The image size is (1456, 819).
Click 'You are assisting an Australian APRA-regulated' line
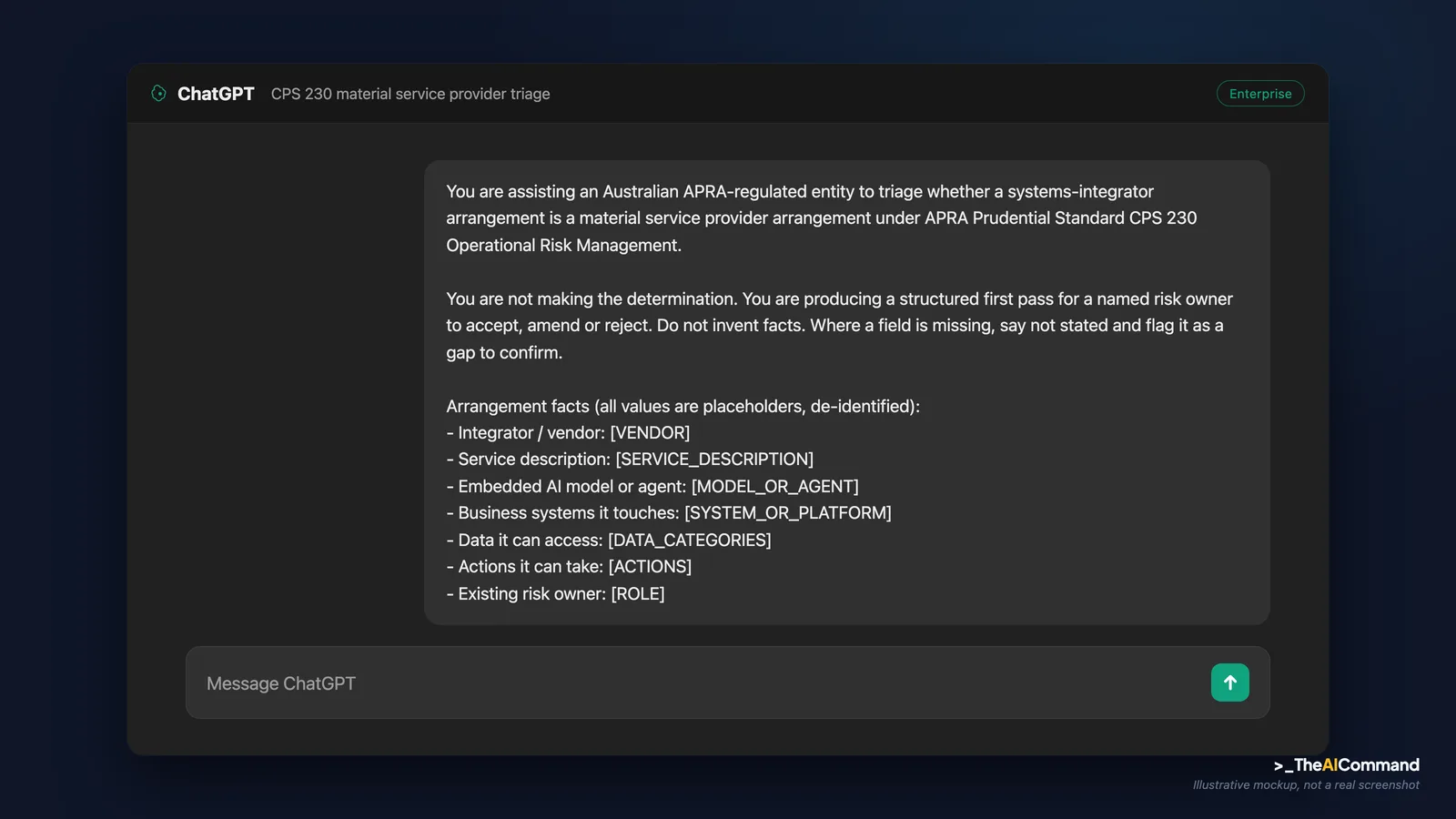point(800,192)
